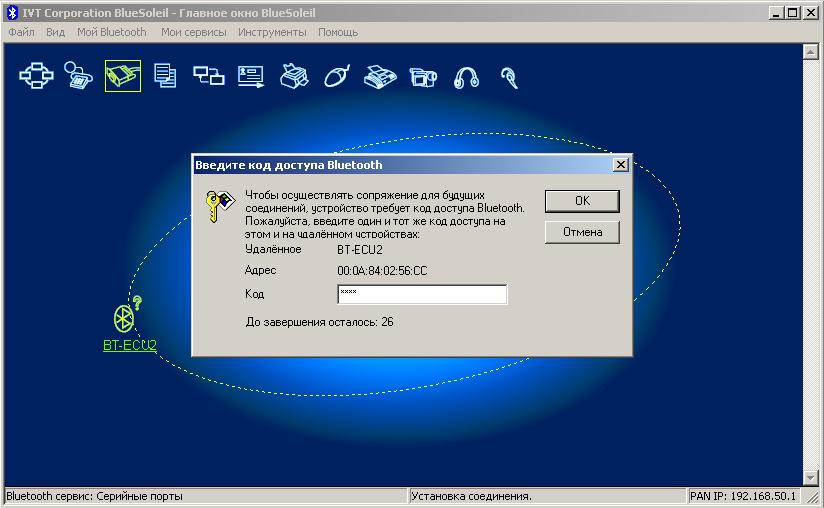Viewport: 824px width, 508px height.
Task: Open the Мой Bluetooth menu
Action: pos(111,32)
